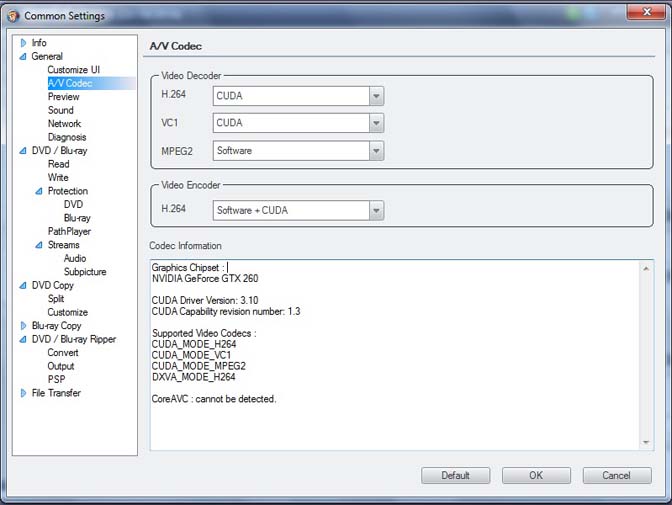Click the DXVA_MODE_H264 line

point(193,377)
